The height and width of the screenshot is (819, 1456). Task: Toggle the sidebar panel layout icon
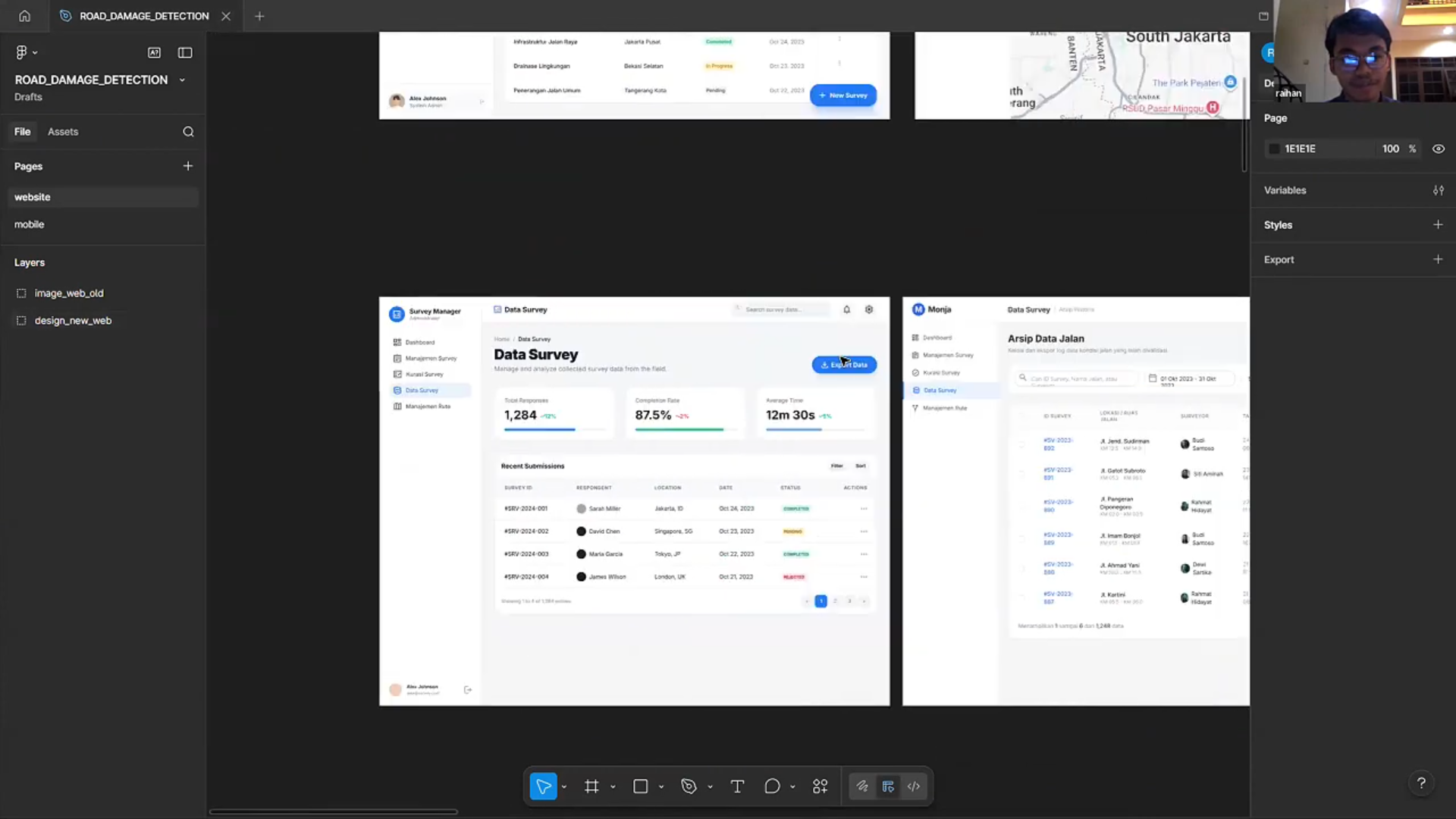185,52
